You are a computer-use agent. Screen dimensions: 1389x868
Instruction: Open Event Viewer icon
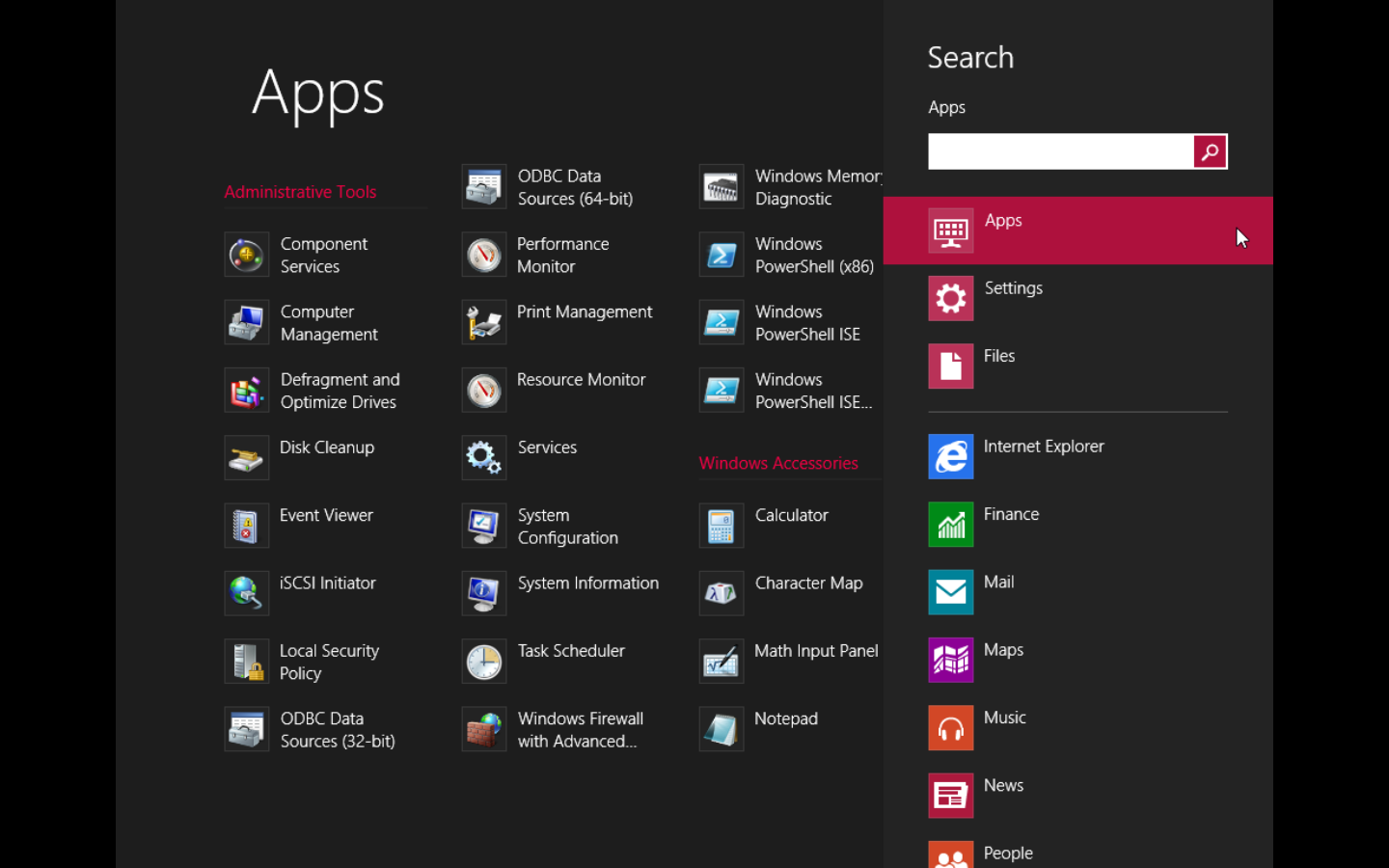[x=247, y=526]
